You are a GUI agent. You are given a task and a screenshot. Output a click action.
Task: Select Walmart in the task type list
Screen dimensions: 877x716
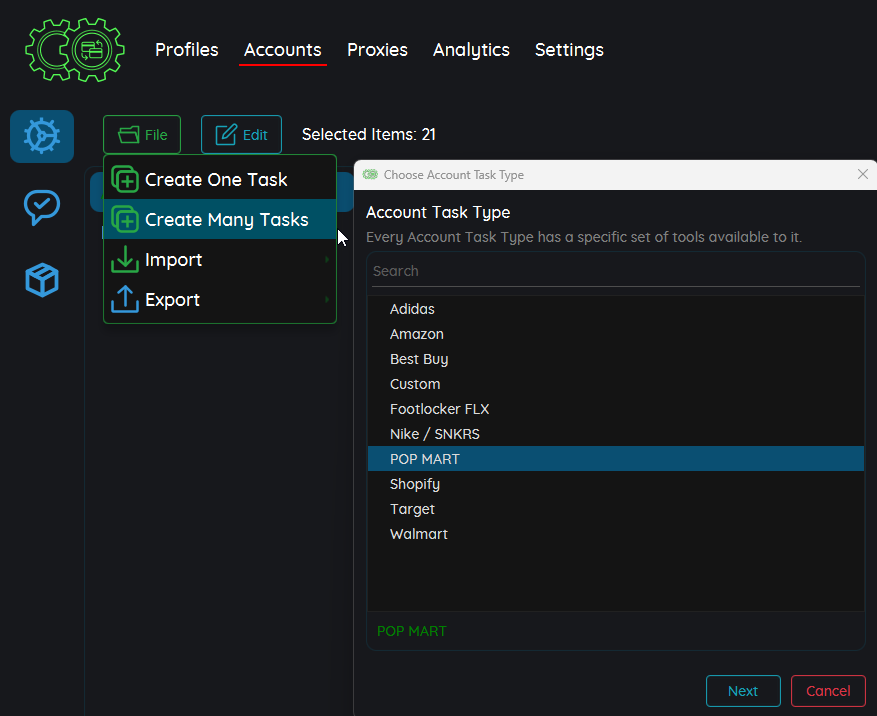coord(616,534)
